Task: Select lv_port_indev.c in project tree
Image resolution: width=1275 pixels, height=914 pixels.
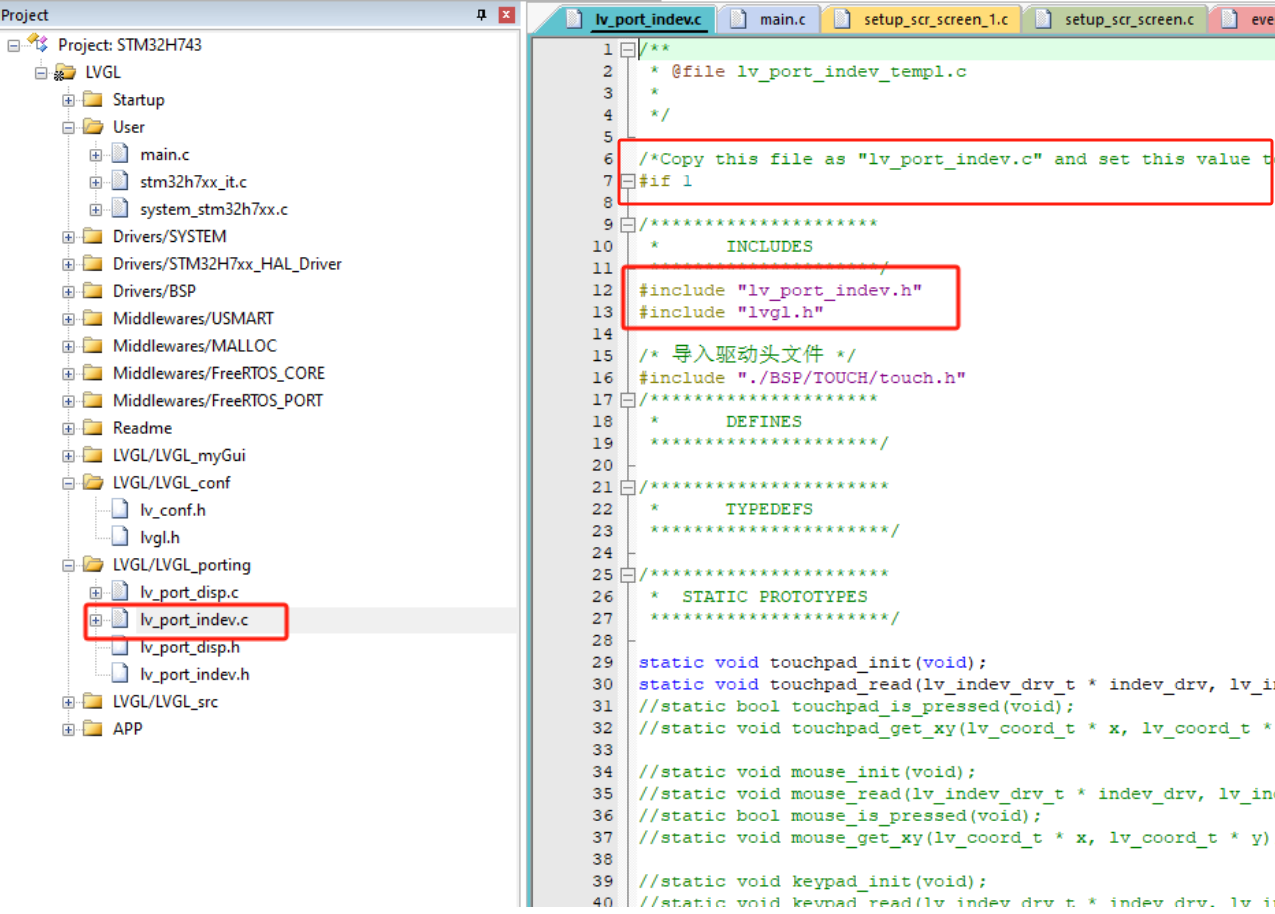Action: pos(194,620)
